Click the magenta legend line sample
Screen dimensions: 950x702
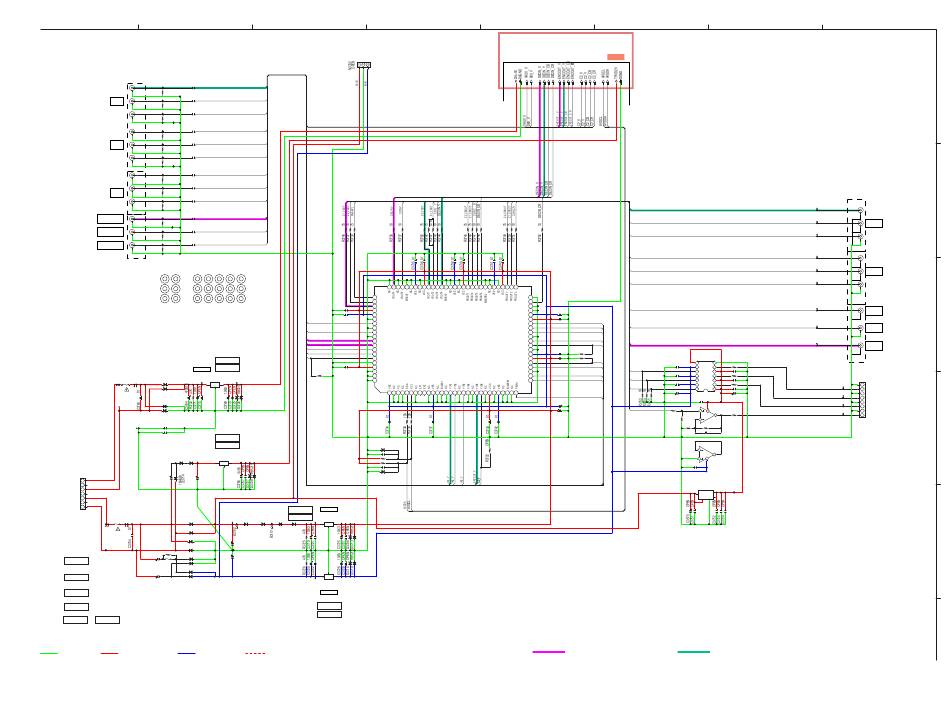click(549, 652)
